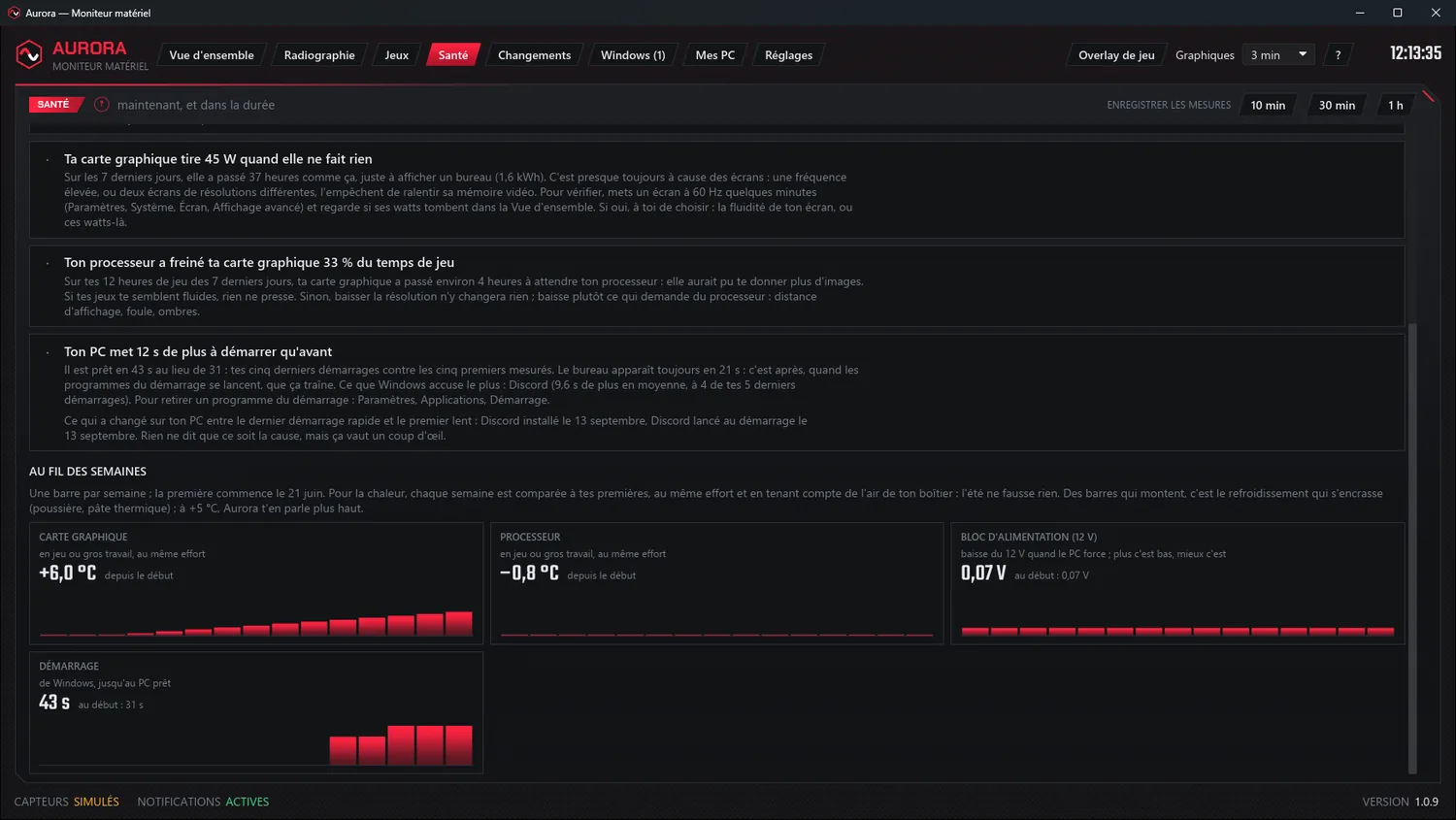
Task: Open the Graphiques duration dropdown arrow
Action: (1303, 54)
